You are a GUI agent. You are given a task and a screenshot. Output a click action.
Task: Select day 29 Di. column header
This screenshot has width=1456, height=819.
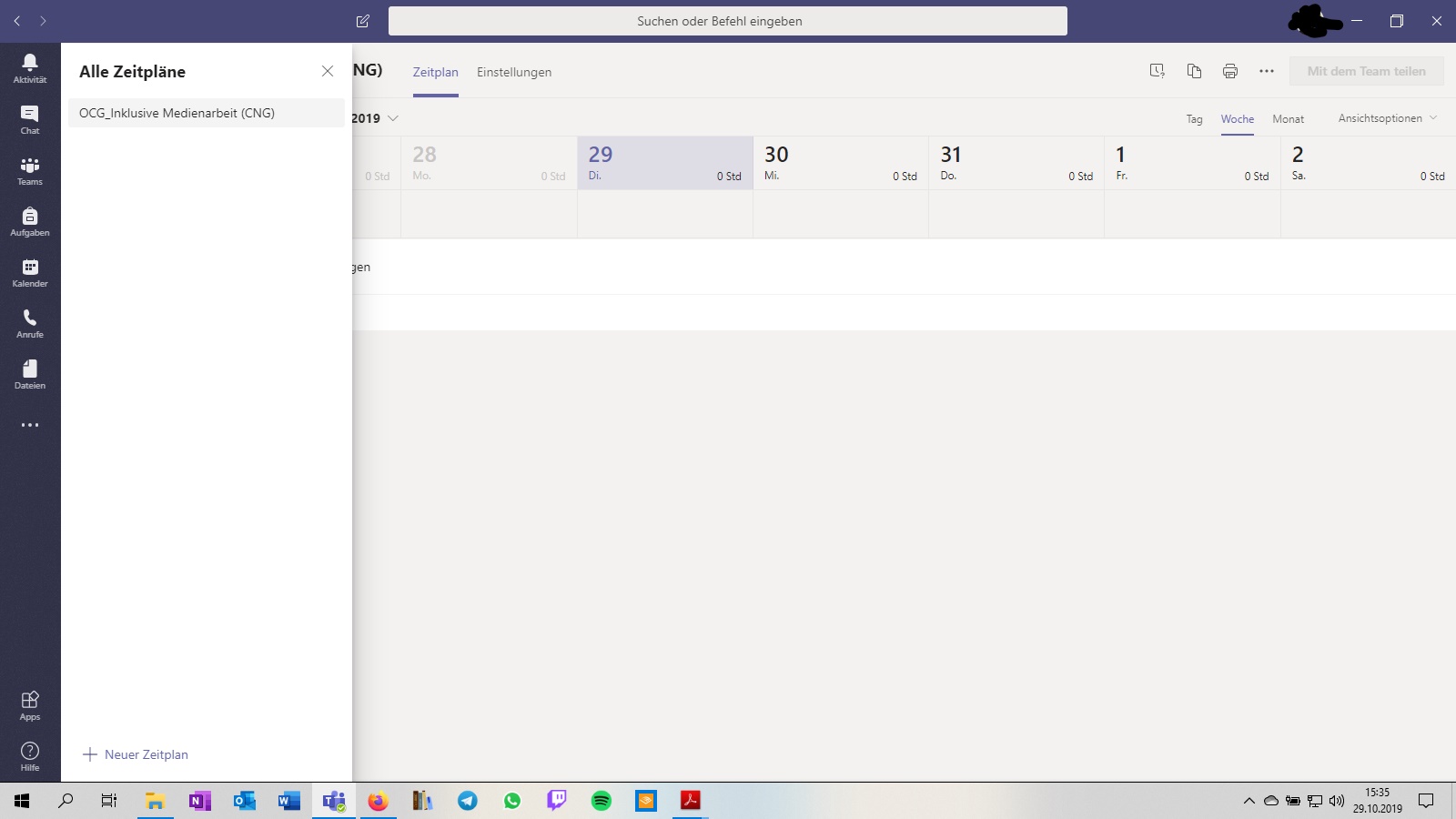pos(665,163)
